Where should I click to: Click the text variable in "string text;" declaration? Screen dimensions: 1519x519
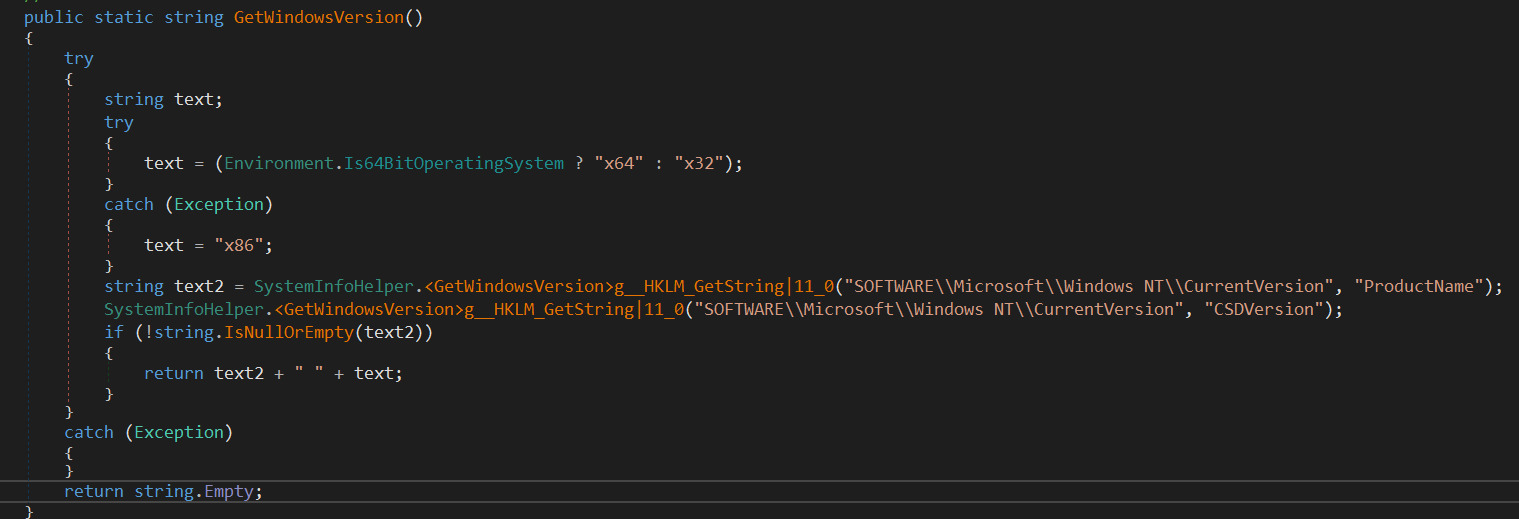pos(194,99)
